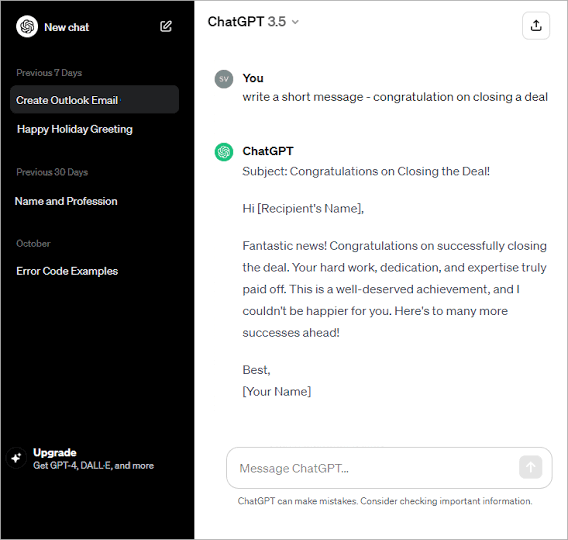Click the Previous 7 Days heading
The width and height of the screenshot is (568, 540).
[49, 73]
